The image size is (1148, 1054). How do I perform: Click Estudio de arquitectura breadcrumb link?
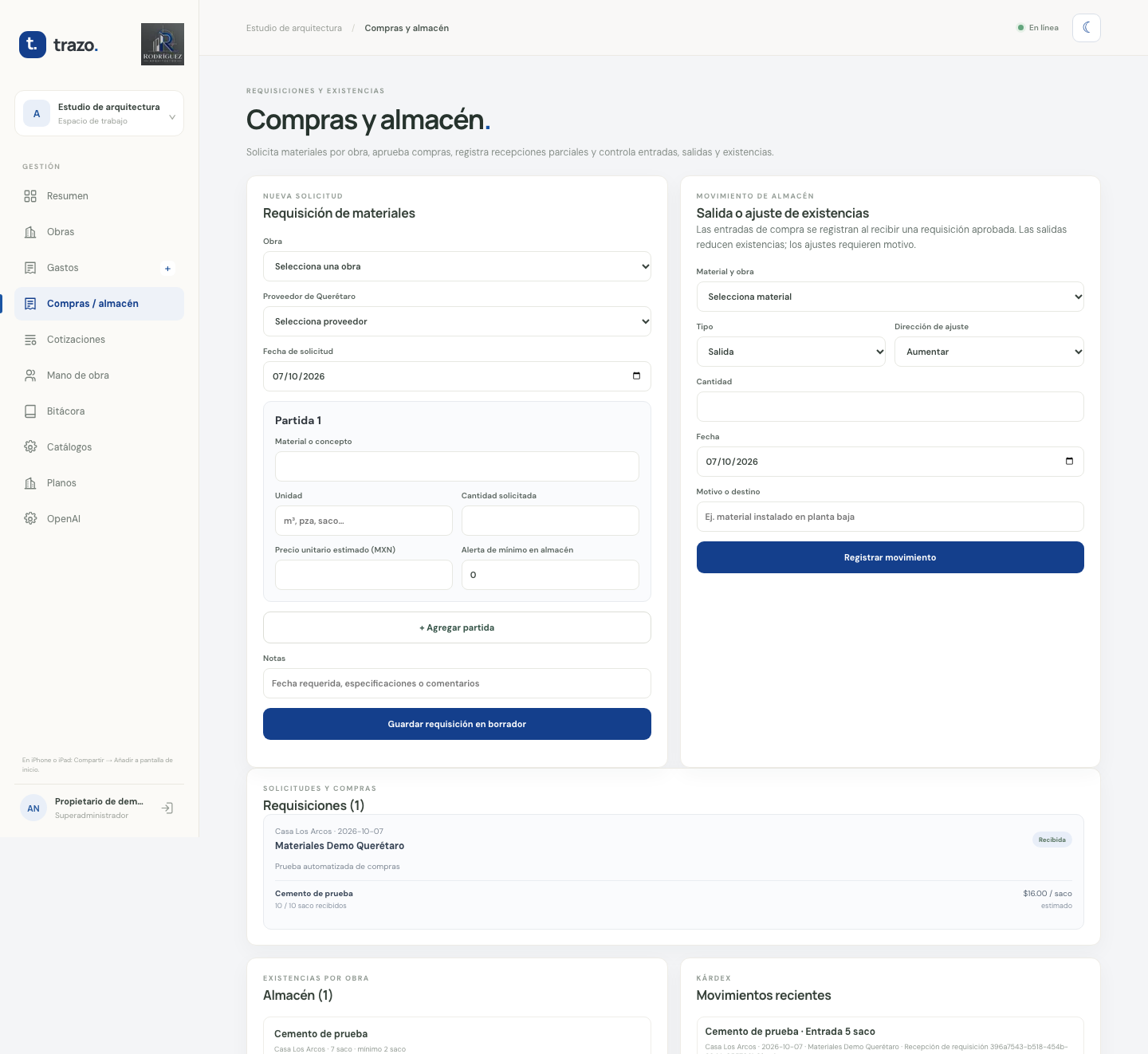[294, 28]
